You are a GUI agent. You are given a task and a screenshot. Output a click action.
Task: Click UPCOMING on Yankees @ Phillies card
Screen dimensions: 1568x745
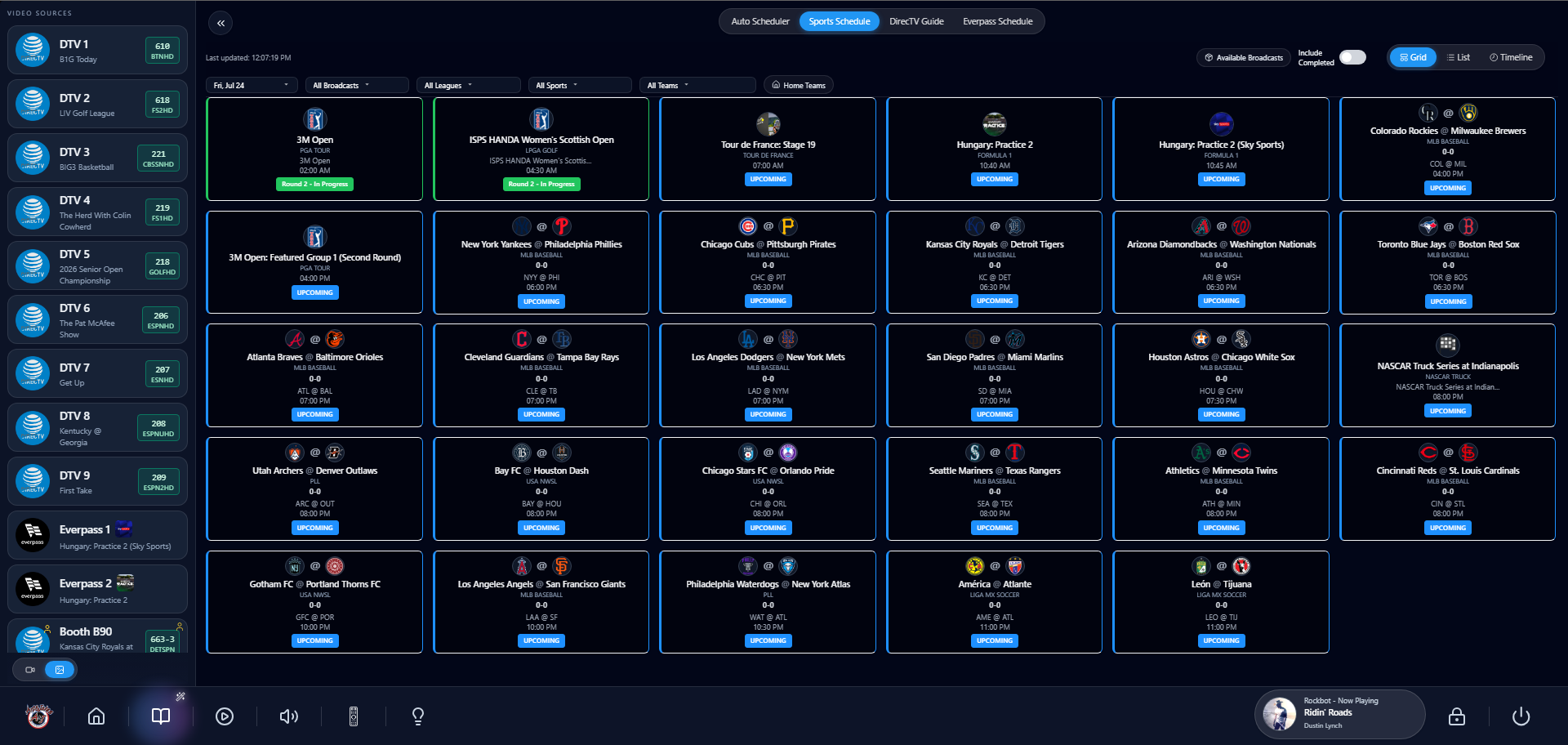(541, 301)
